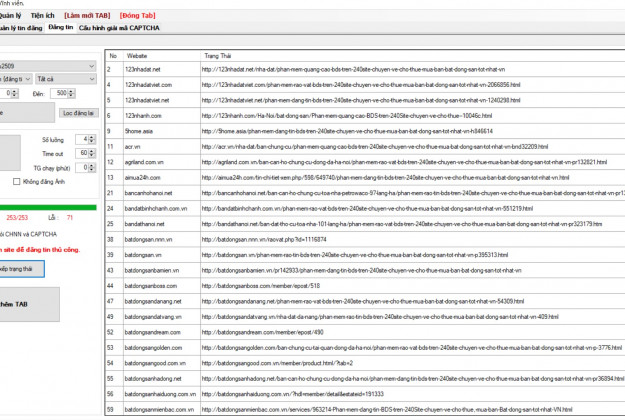The image size is (625, 420).
Task: Select the bandatbinhchanh.com.vn row
Action: tap(365, 208)
